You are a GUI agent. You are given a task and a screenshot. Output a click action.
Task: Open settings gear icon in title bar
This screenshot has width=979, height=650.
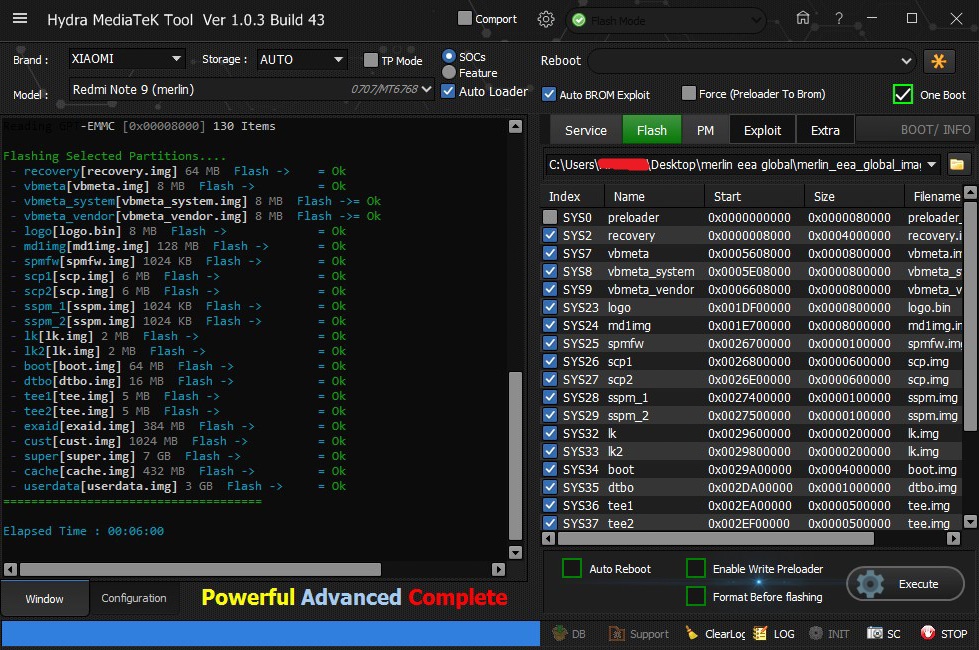546,19
